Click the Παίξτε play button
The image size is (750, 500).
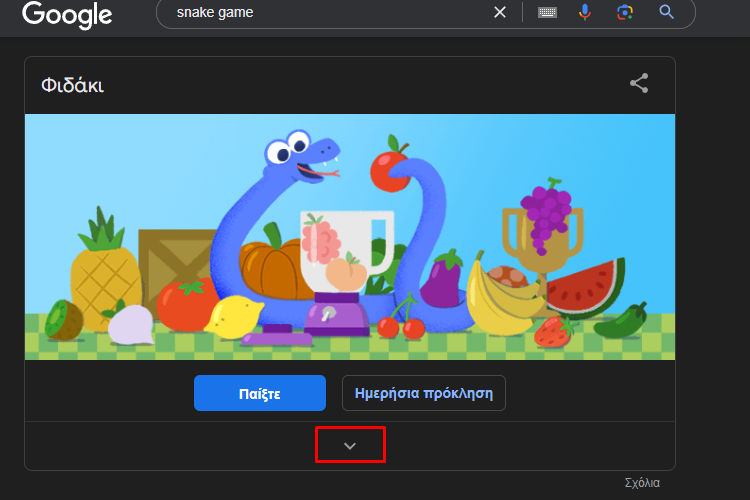pyautogui.click(x=260, y=393)
